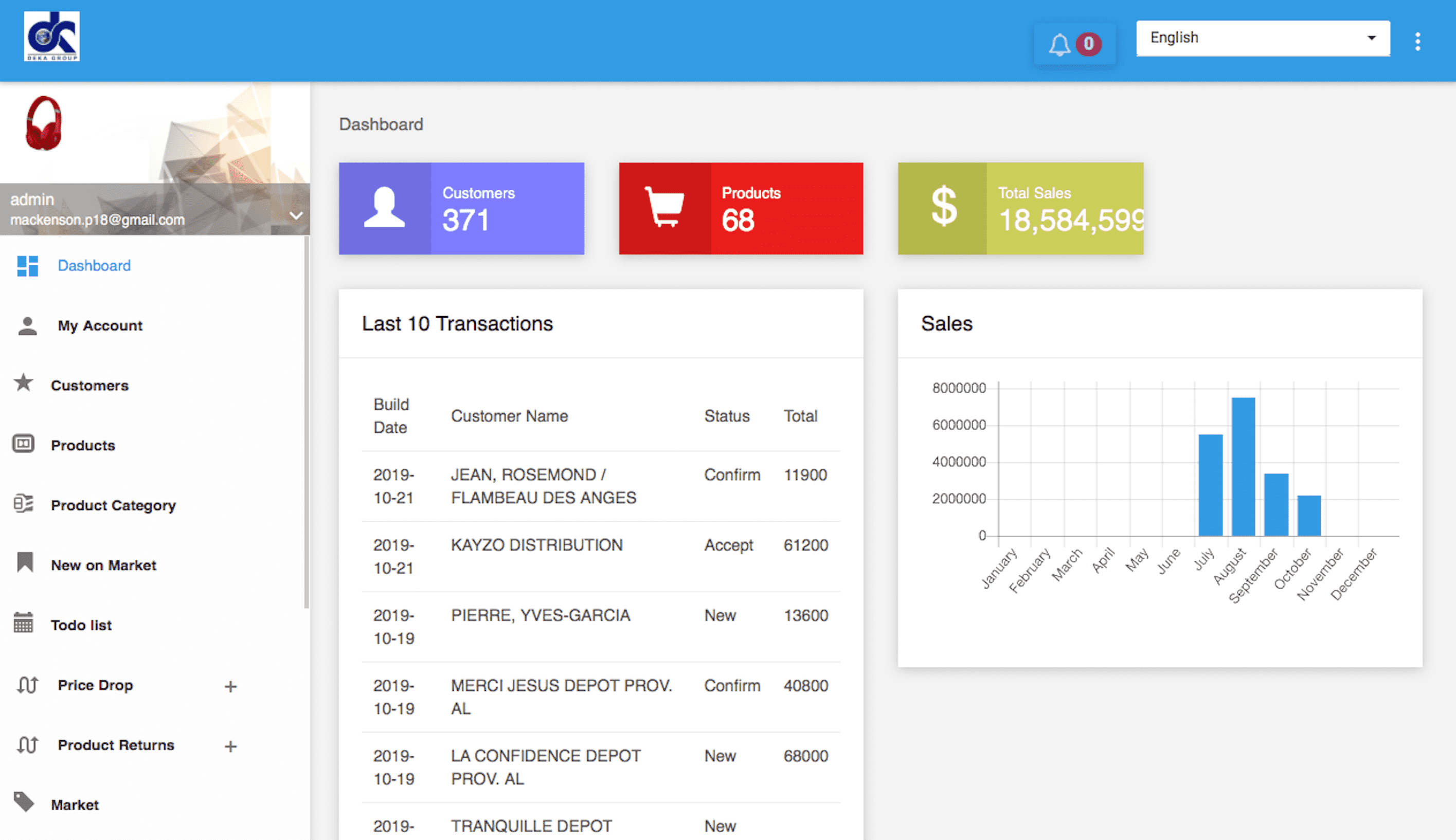
Task: Click the Total Sales summary card
Action: click(x=1020, y=209)
